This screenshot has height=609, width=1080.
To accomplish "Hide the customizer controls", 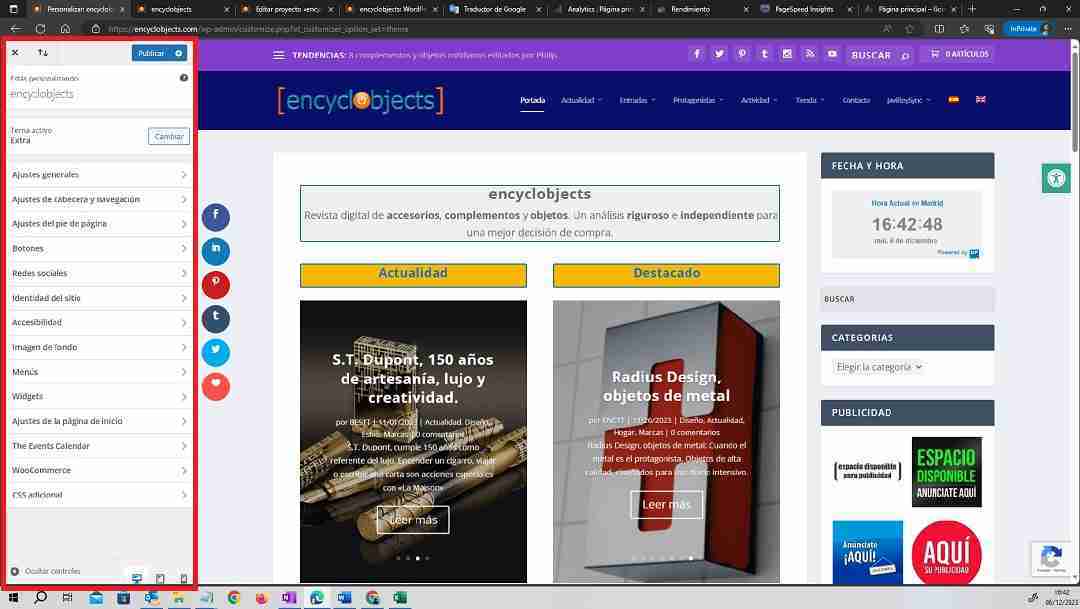I will (x=45, y=571).
